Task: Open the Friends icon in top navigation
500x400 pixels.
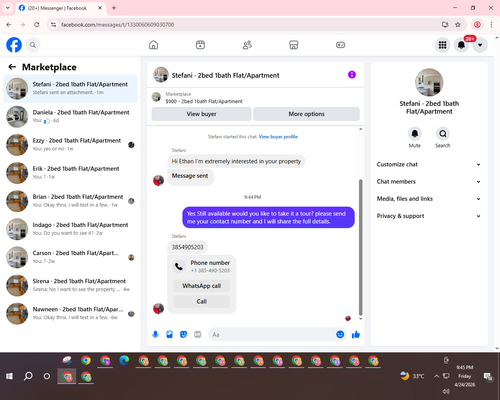Action: [247, 45]
